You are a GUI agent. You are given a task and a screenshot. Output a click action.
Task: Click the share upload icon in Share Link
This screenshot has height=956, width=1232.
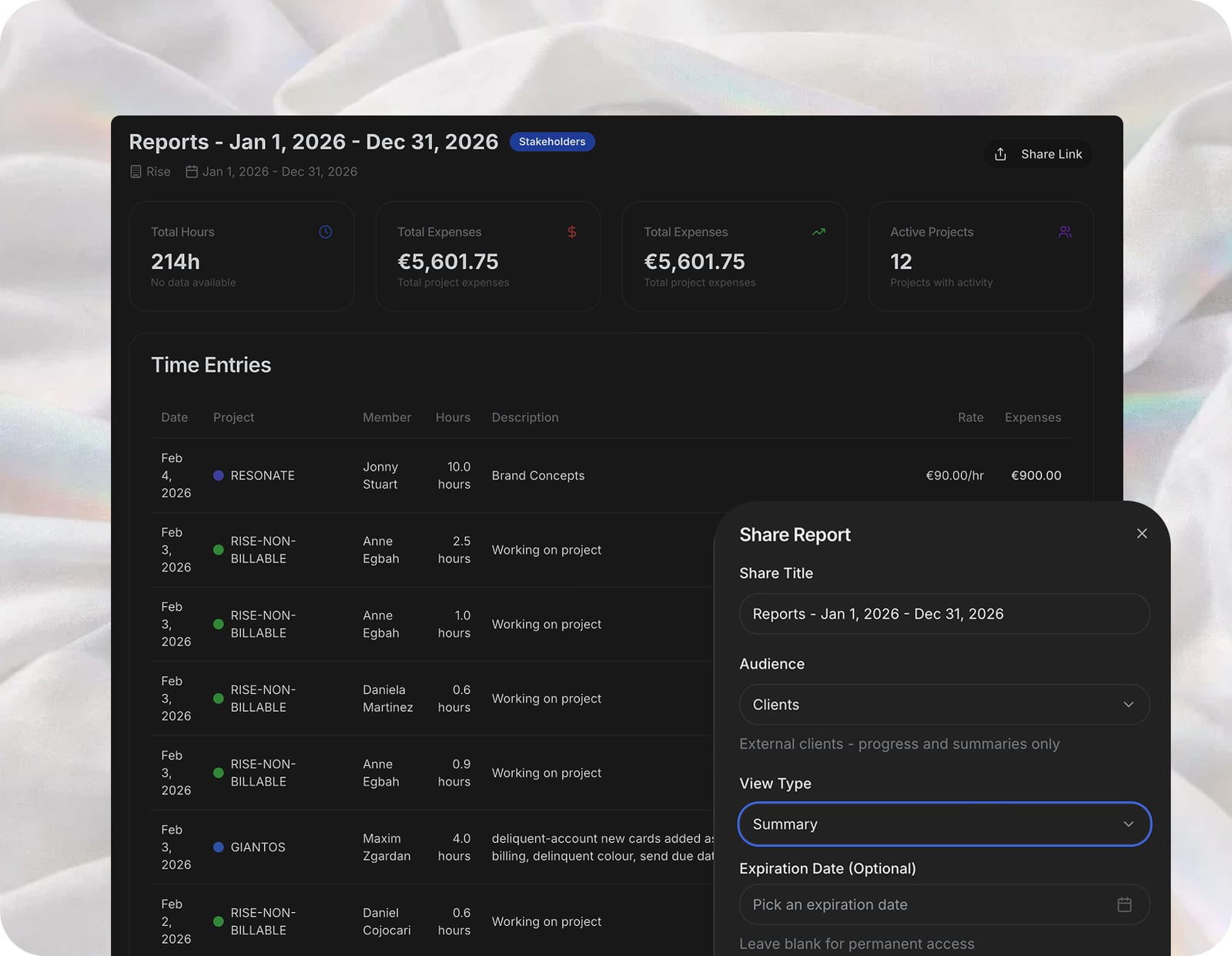click(x=1000, y=154)
